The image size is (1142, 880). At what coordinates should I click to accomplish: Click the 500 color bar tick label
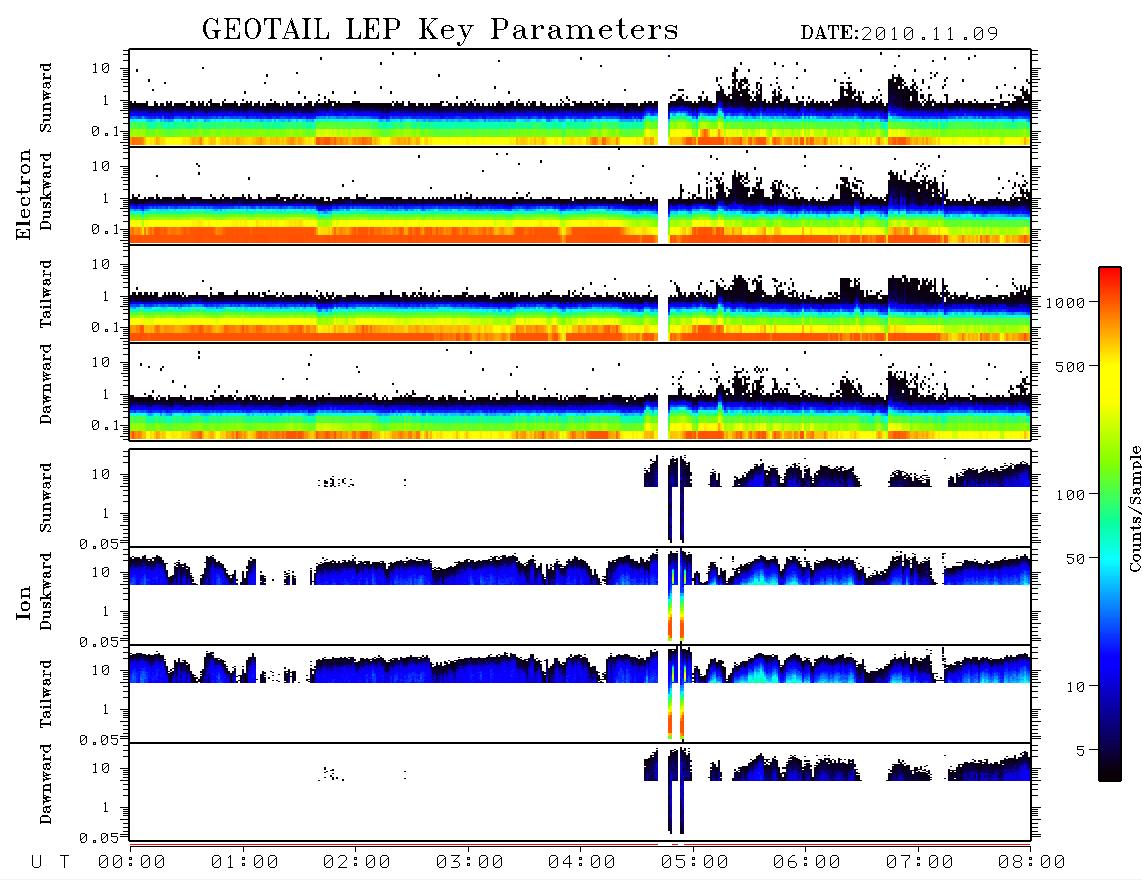tap(1070, 366)
